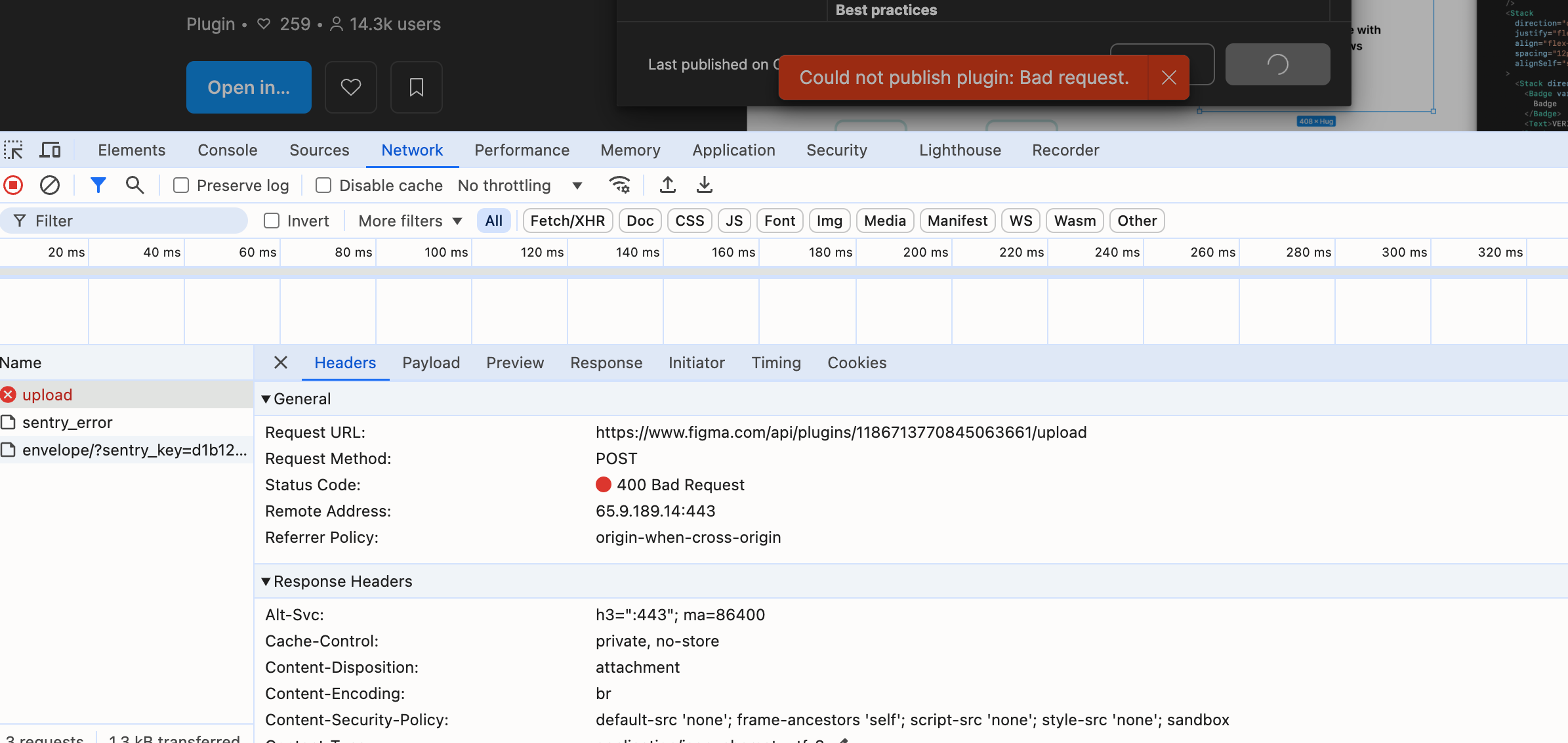The height and width of the screenshot is (743, 1568).
Task: Select the Media filter type
Action: pyautogui.click(x=885, y=221)
